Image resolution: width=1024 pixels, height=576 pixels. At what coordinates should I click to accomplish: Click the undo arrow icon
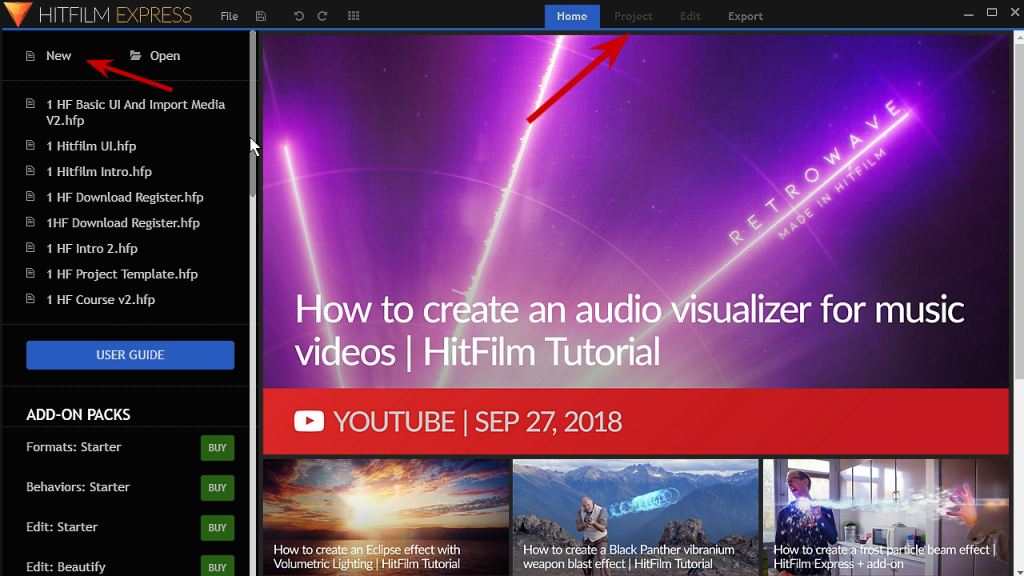click(298, 16)
